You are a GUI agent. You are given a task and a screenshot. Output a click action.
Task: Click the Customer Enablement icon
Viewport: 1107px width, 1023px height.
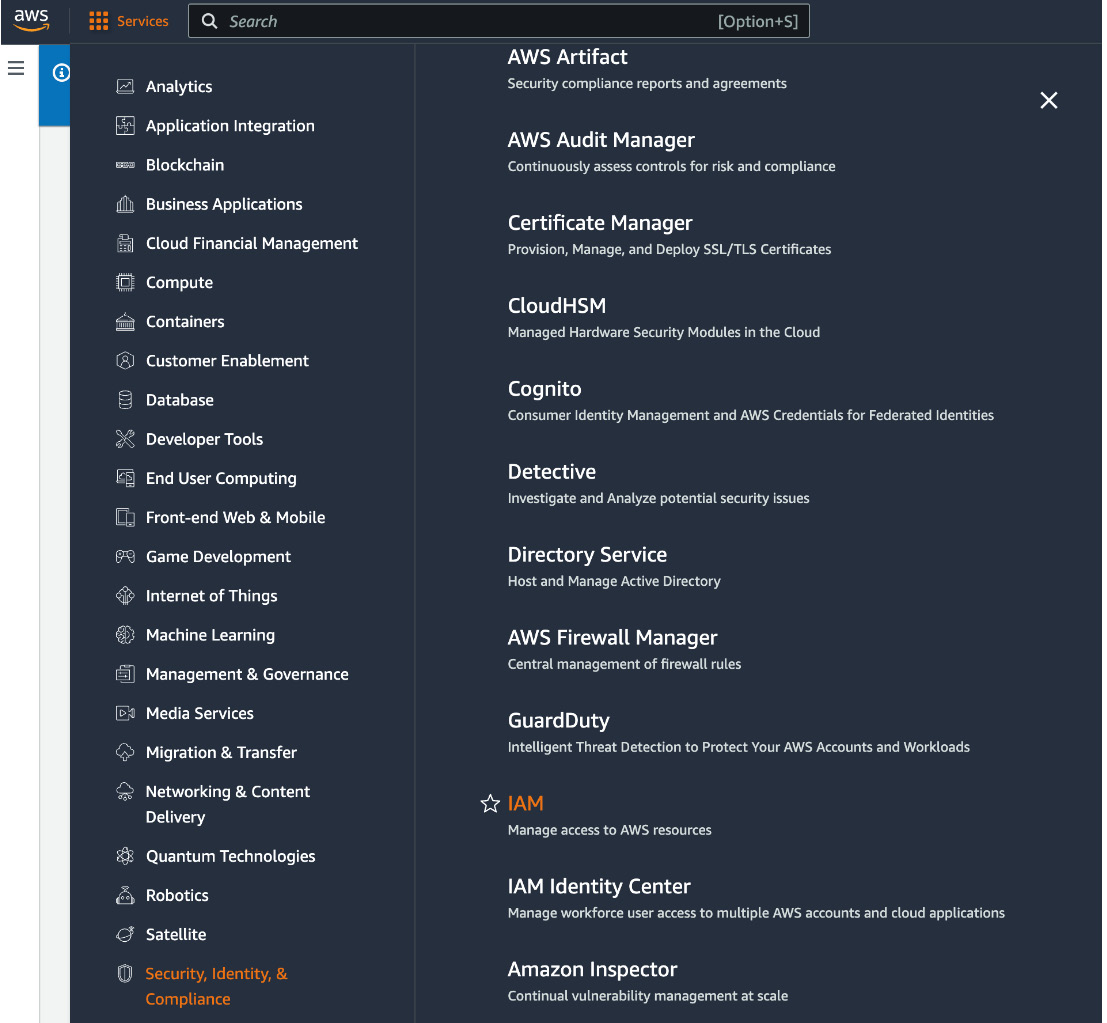click(x=125, y=361)
